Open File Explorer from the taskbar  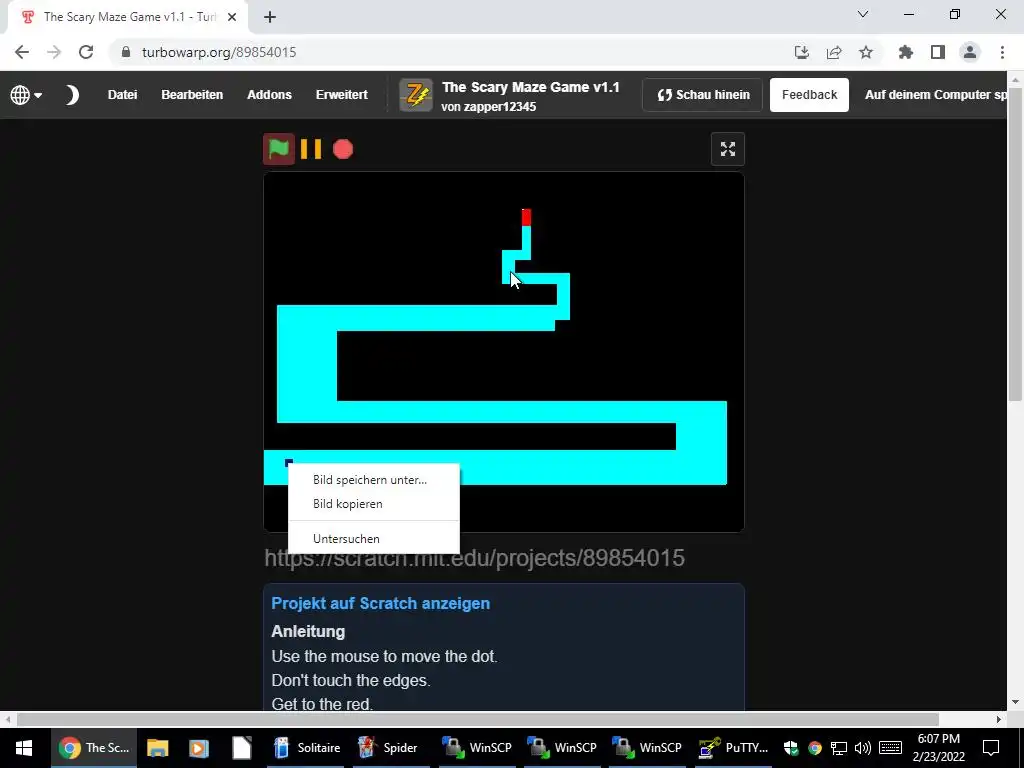(x=157, y=748)
